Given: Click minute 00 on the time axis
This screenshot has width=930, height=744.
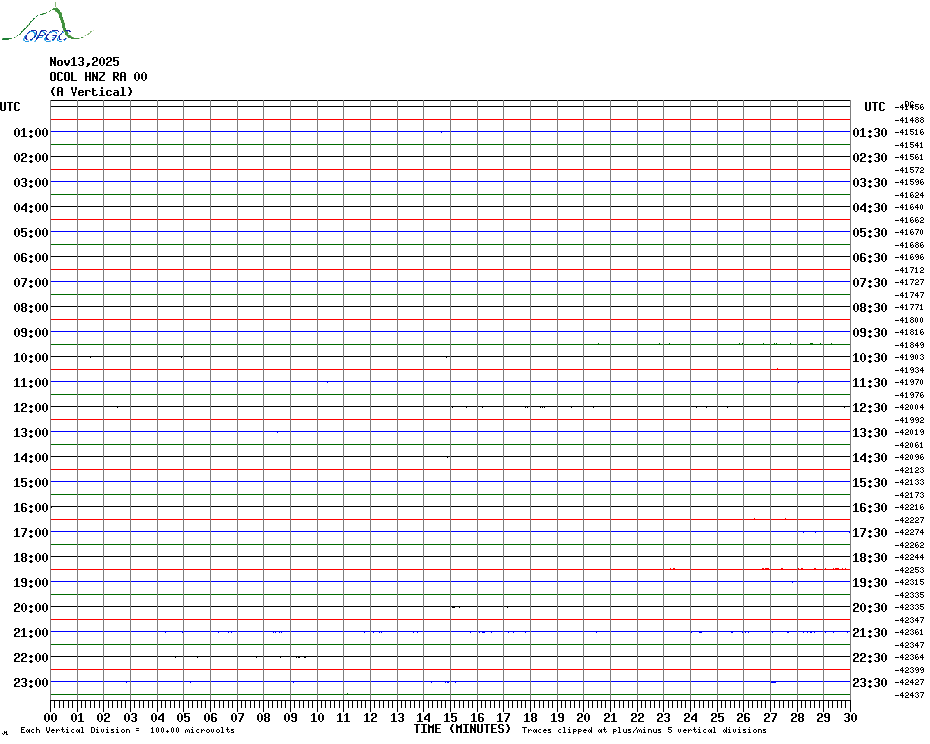Looking at the screenshot, I should (51, 717).
